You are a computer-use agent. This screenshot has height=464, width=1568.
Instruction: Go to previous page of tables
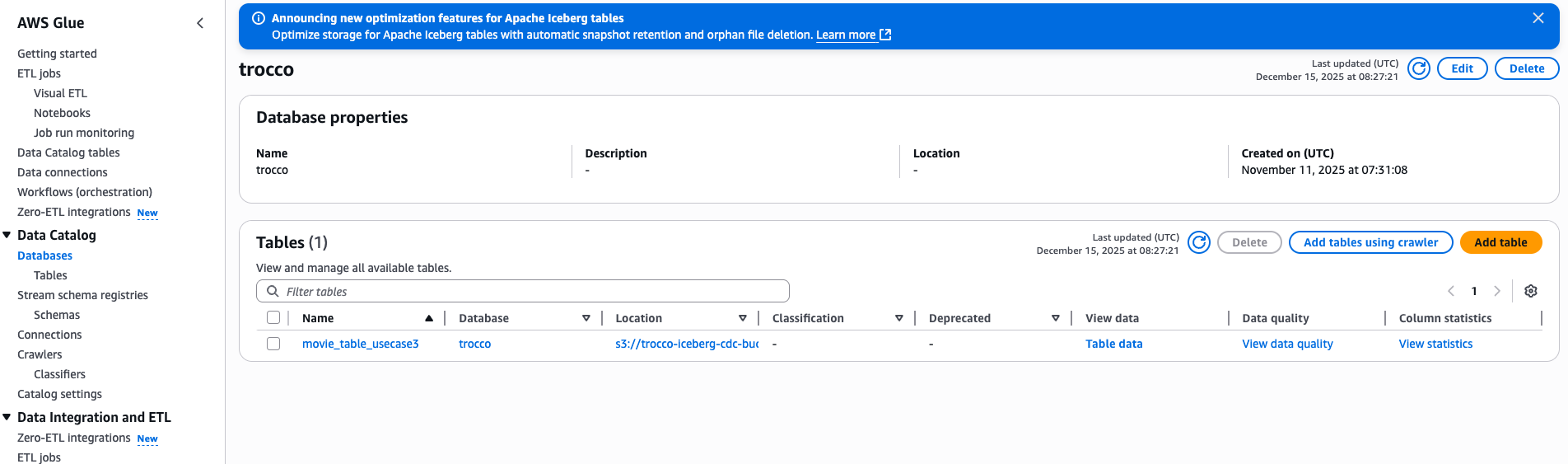click(x=1451, y=291)
